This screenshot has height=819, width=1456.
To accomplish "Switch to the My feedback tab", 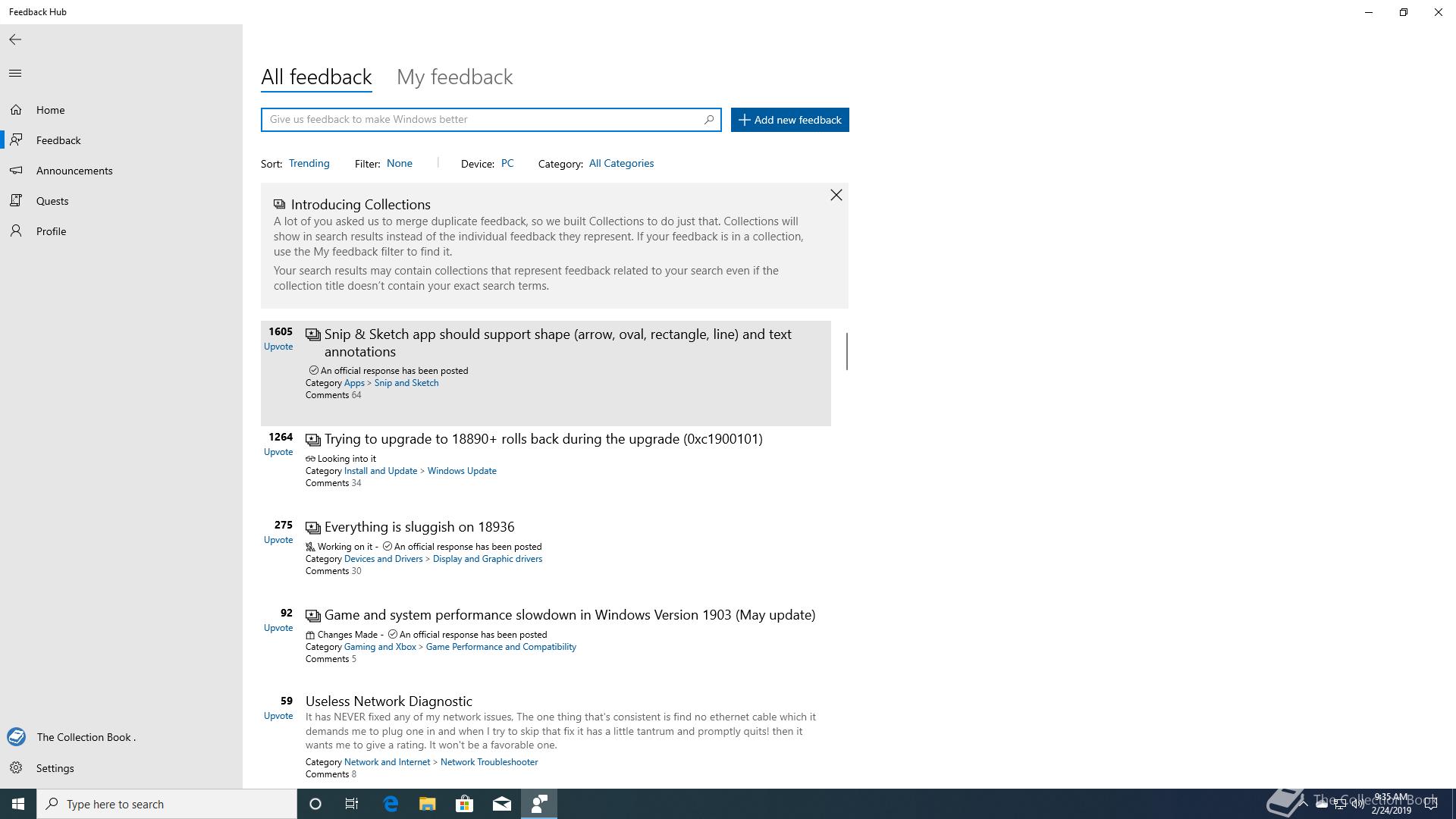I will tap(455, 77).
